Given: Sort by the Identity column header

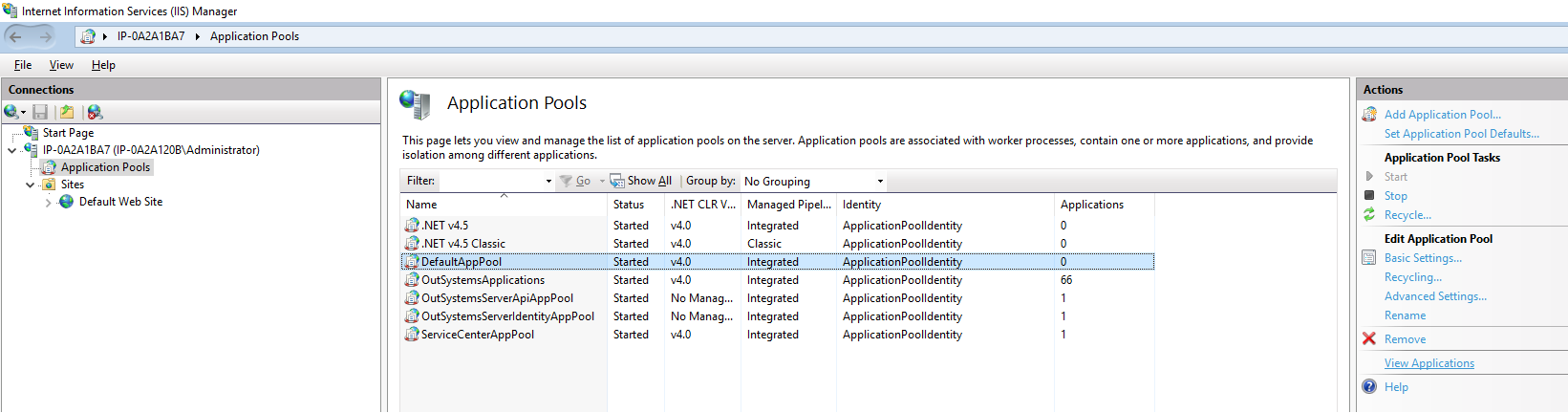Looking at the screenshot, I should click(x=945, y=204).
